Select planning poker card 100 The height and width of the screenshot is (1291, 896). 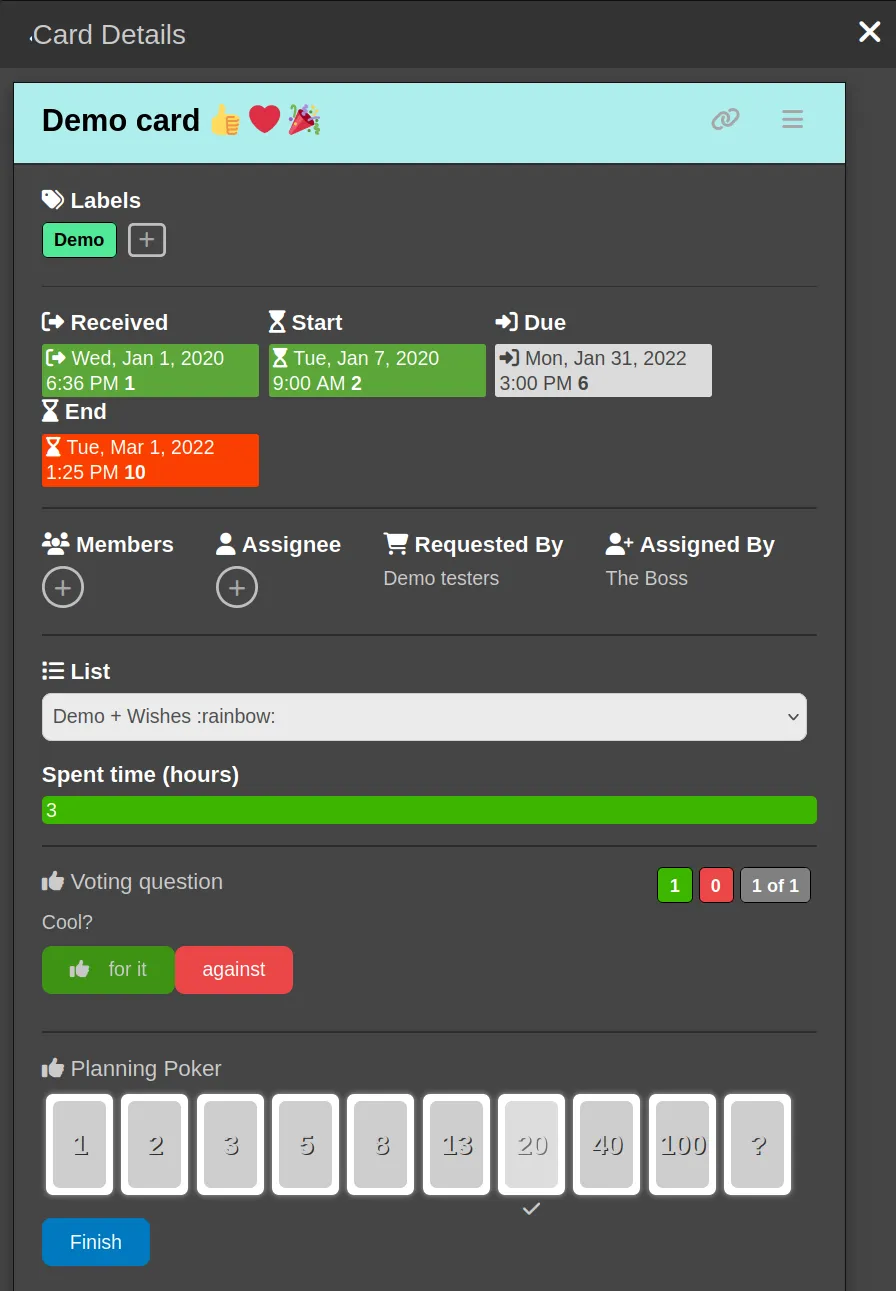[683, 1145]
